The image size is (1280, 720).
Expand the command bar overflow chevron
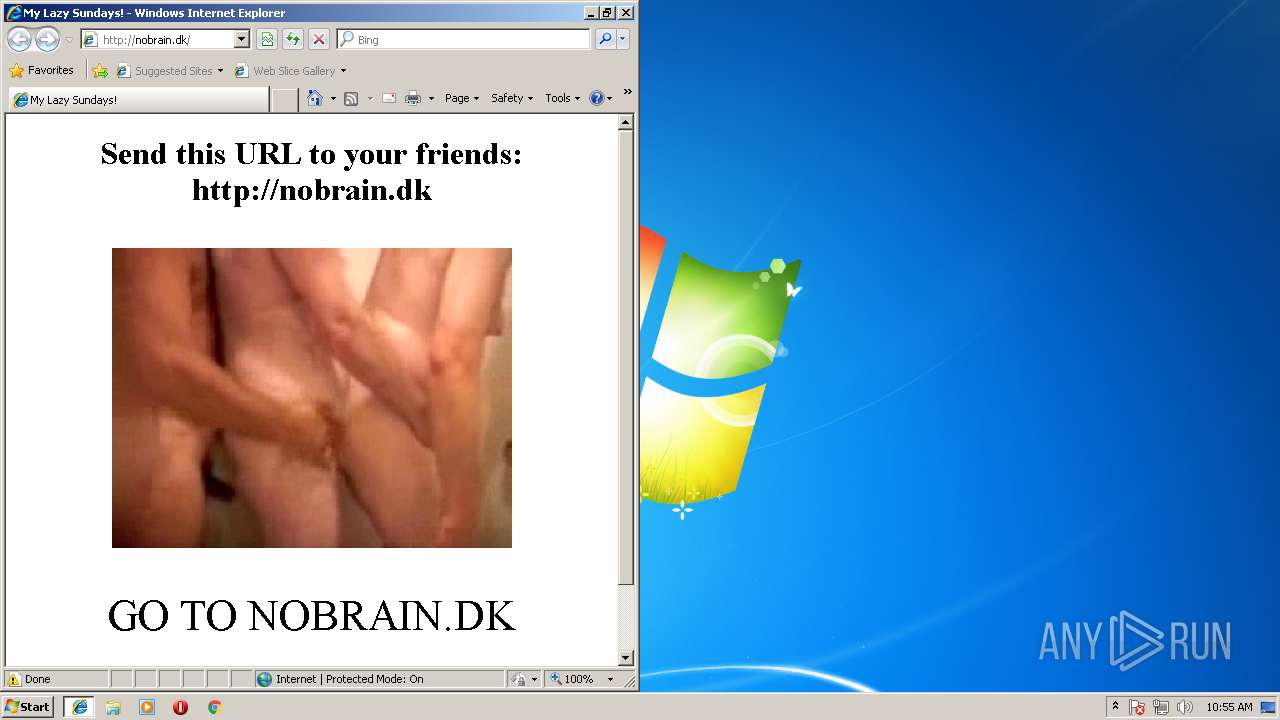click(x=628, y=92)
